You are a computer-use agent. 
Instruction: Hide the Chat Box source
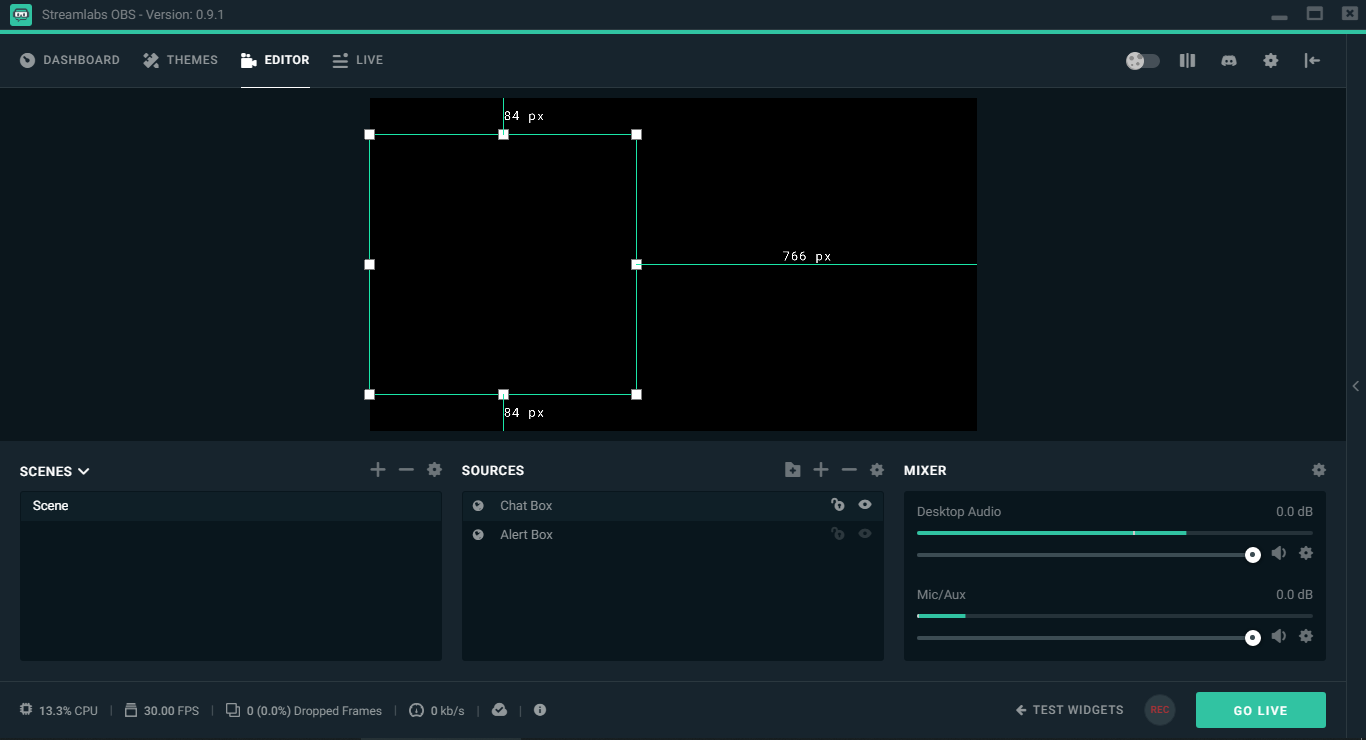tap(865, 505)
